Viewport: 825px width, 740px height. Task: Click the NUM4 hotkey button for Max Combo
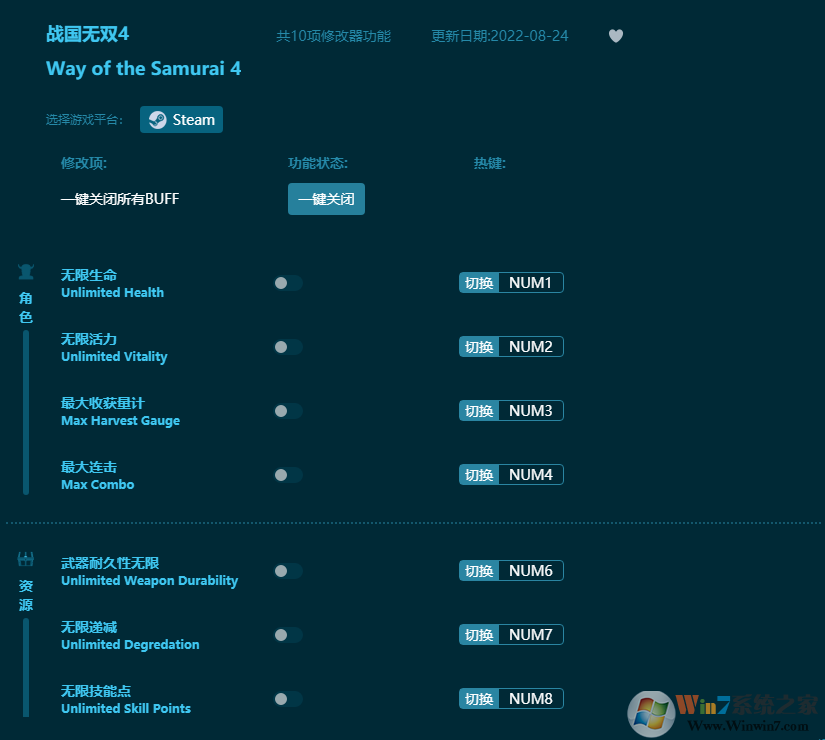click(x=511, y=474)
